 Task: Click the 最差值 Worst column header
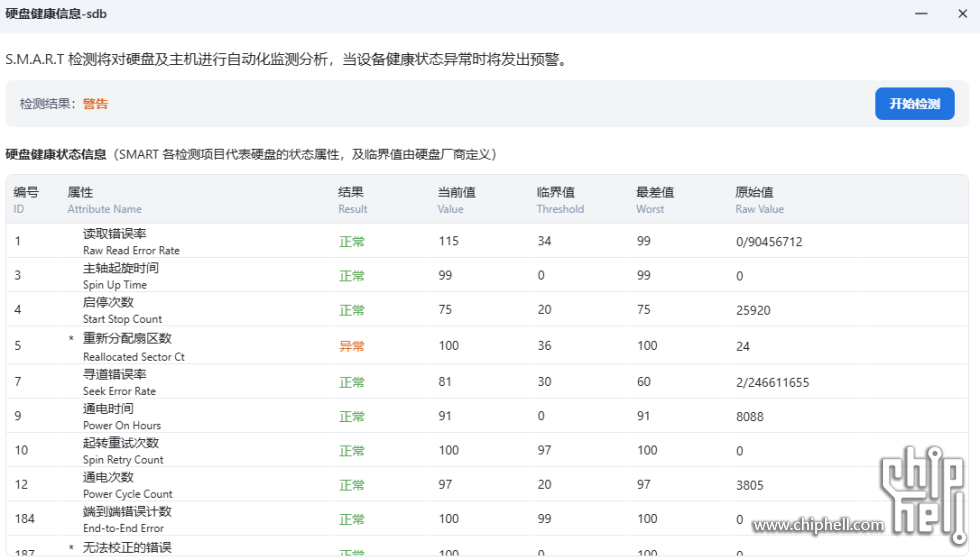654,200
